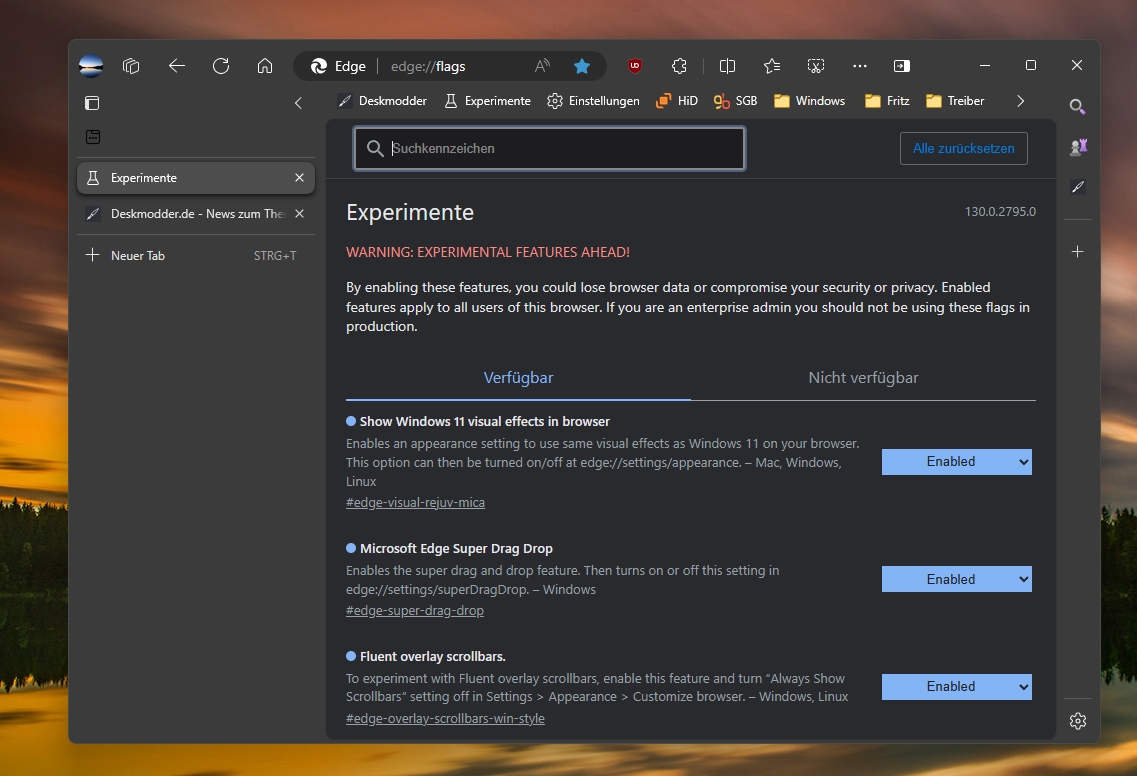Click the read aloud icon in address bar
The width and height of the screenshot is (1137, 776).
coord(542,66)
